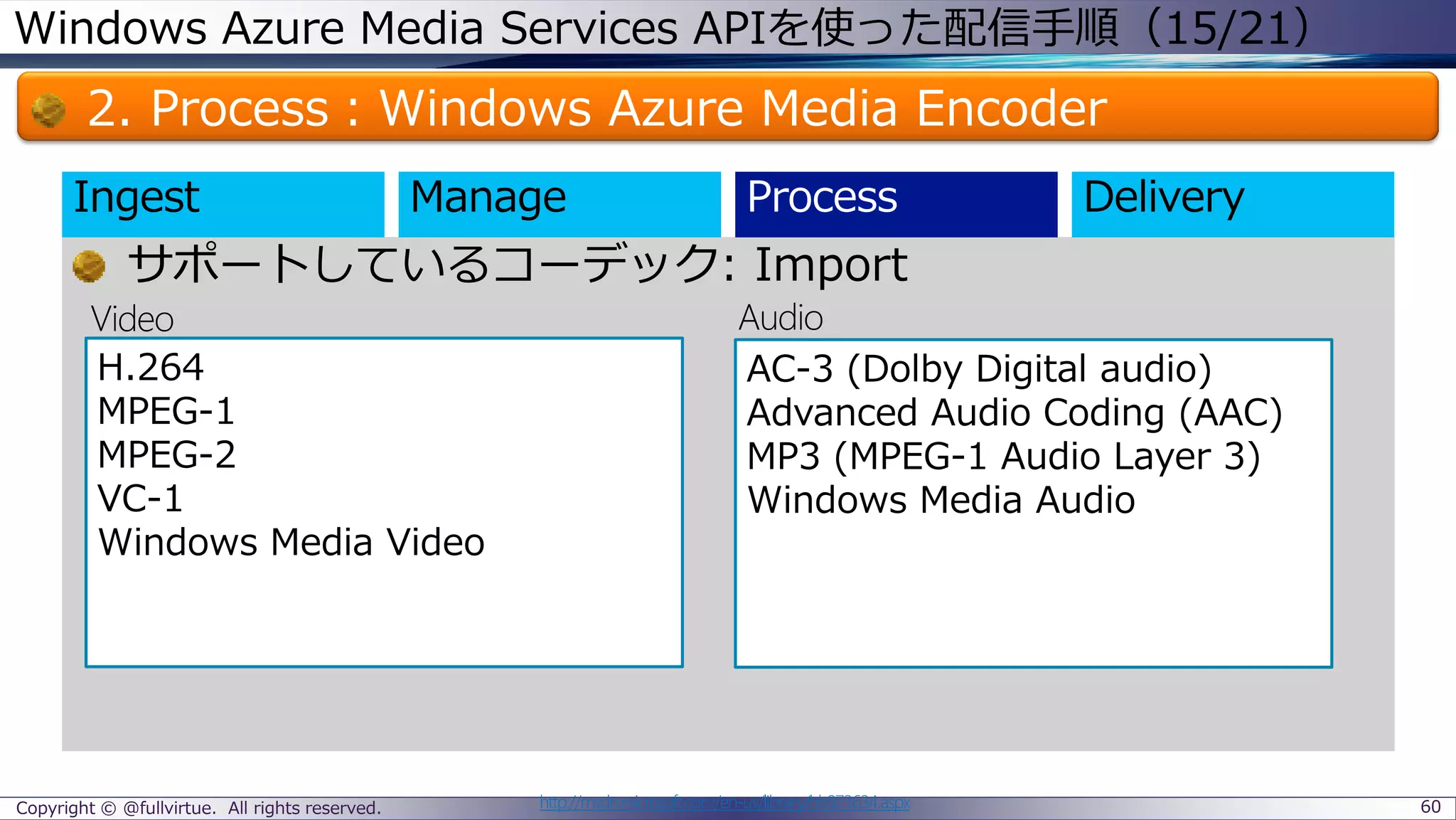Click the gold bullet beside サポートしているコーデック
The image size is (1456, 820).
(x=89, y=266)
